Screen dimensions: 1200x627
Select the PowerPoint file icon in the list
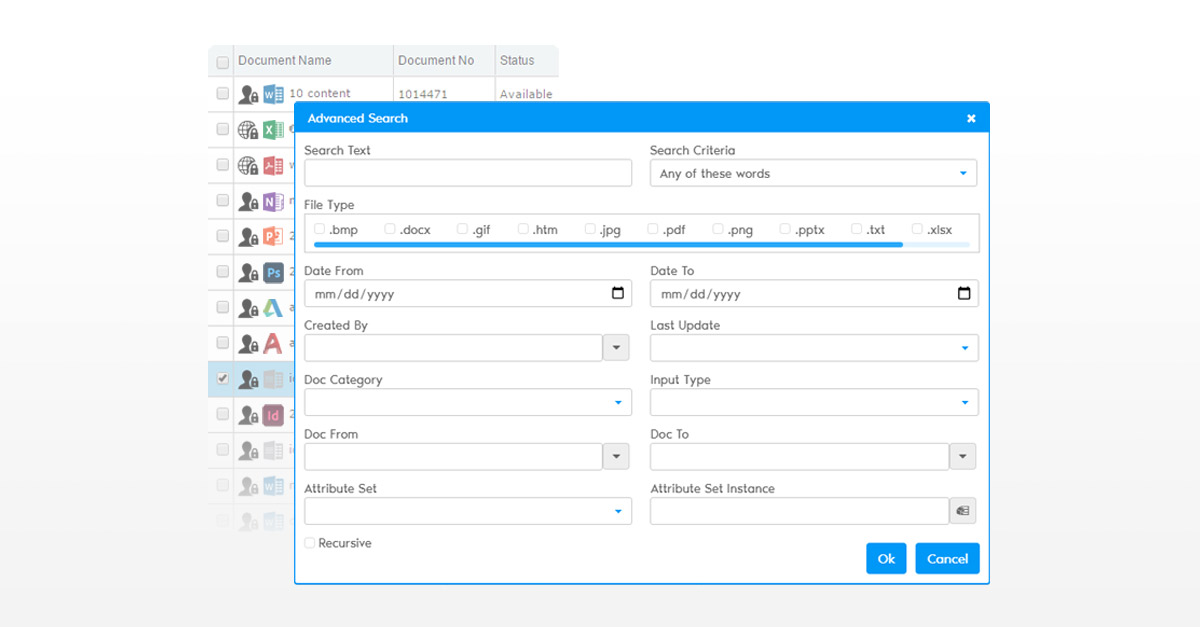[x=272, y=235]
